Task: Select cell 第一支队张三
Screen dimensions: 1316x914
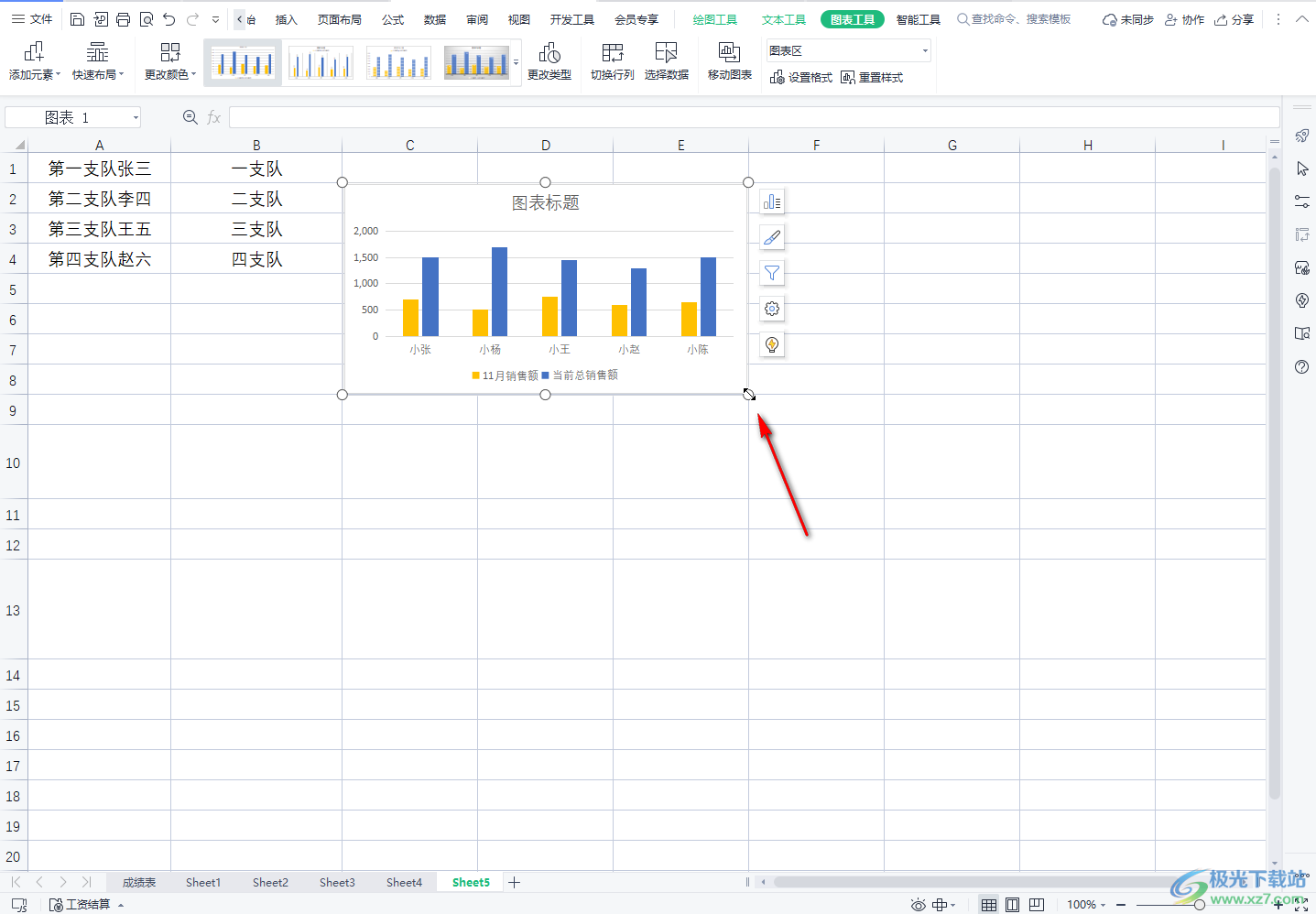Action: [100, 169]
